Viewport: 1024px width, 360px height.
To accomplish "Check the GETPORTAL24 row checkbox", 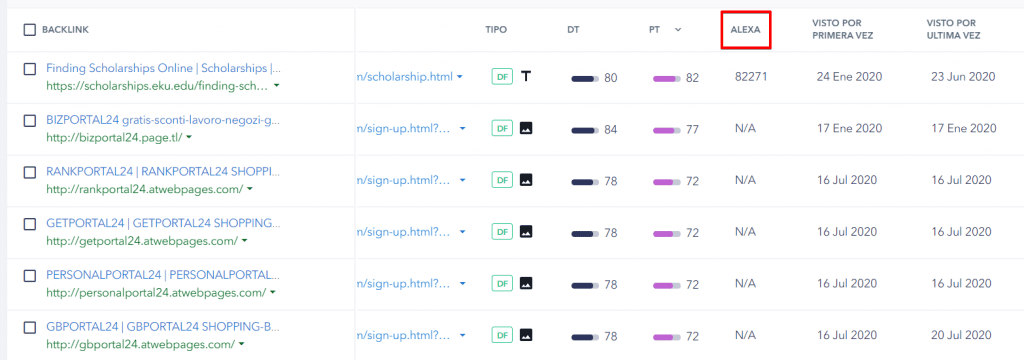I will (29, 223).
